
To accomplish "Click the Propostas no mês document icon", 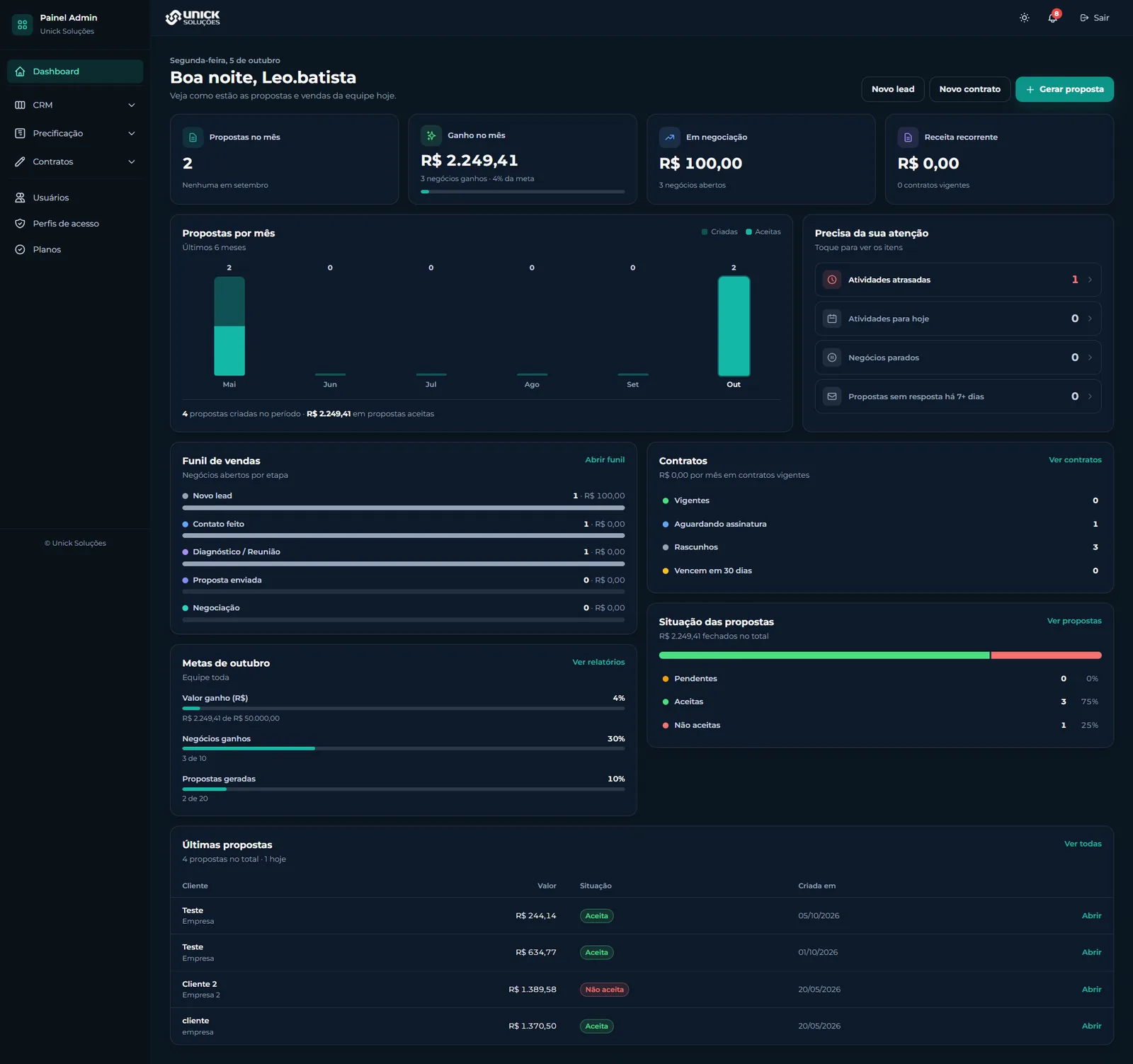I will click(x=193, y=137).
